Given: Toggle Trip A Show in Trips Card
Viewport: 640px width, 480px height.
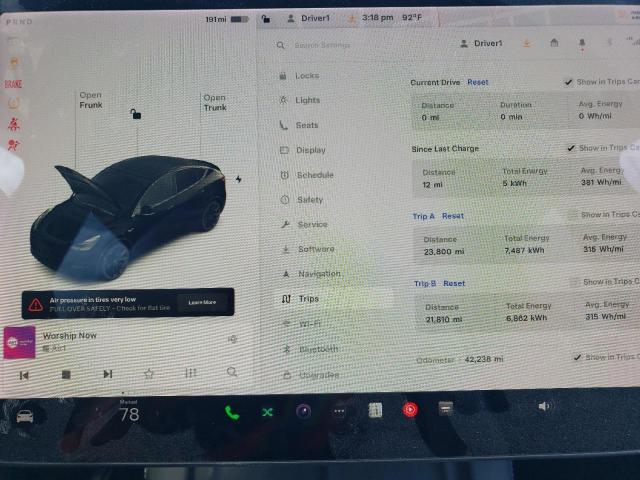Looking at the screenshot, I should tap(573, 215).
